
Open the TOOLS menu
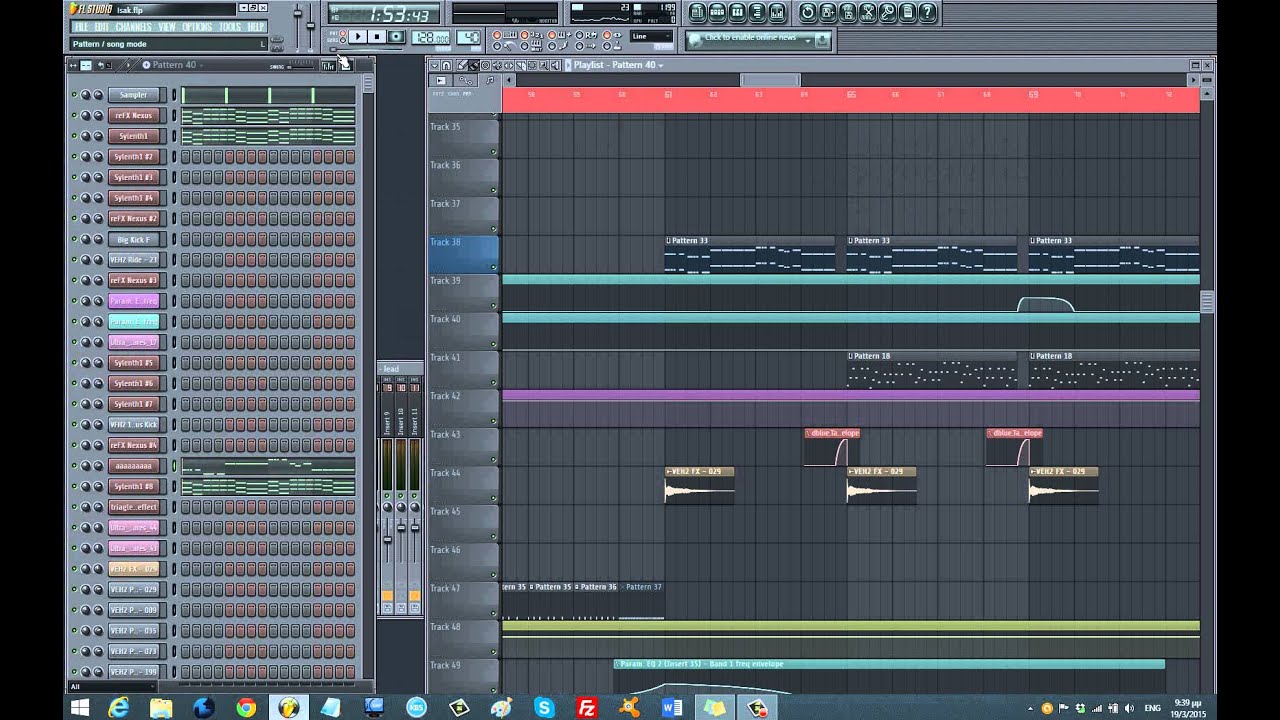230,27
